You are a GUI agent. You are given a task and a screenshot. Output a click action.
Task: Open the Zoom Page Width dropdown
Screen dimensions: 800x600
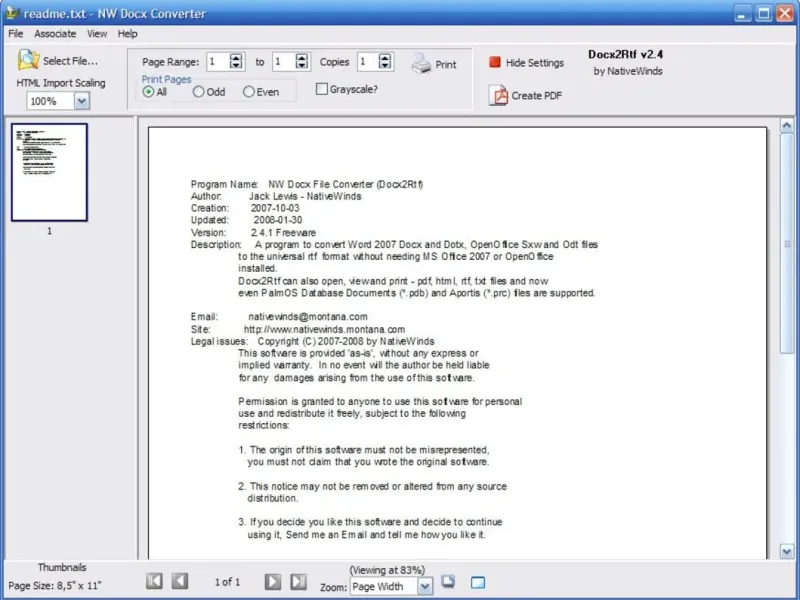(x=424, y=586)
